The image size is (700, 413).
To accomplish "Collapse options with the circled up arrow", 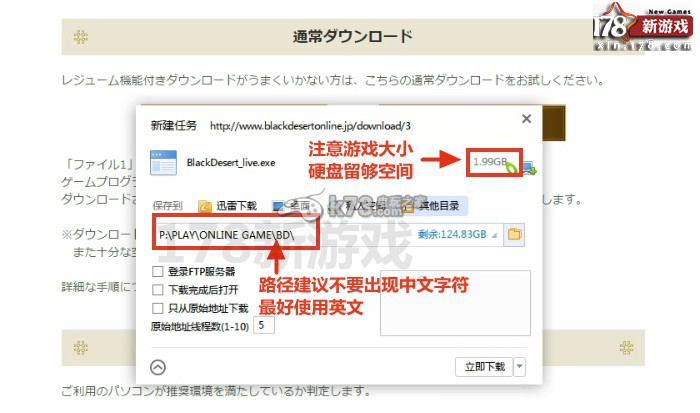I will pos(158,366).
